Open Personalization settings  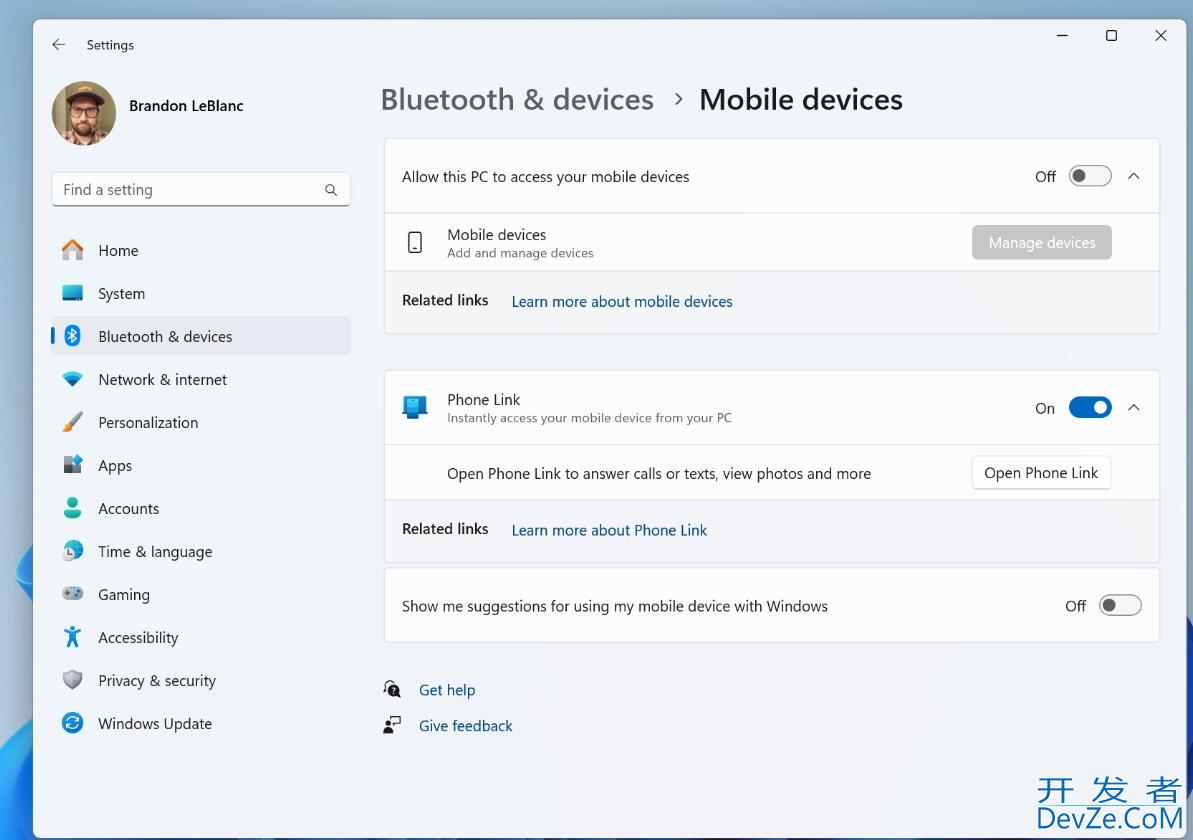201,422
